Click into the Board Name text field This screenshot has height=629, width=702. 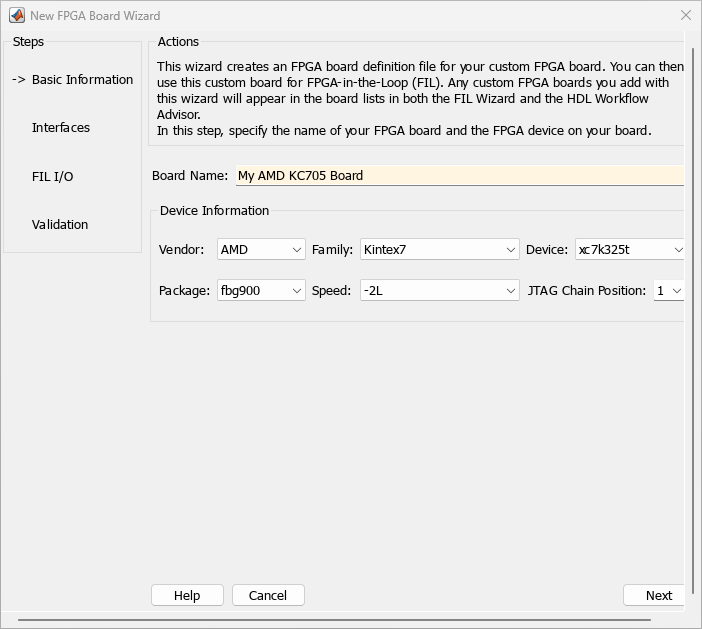pyautogui.click(x=459, y=176)
